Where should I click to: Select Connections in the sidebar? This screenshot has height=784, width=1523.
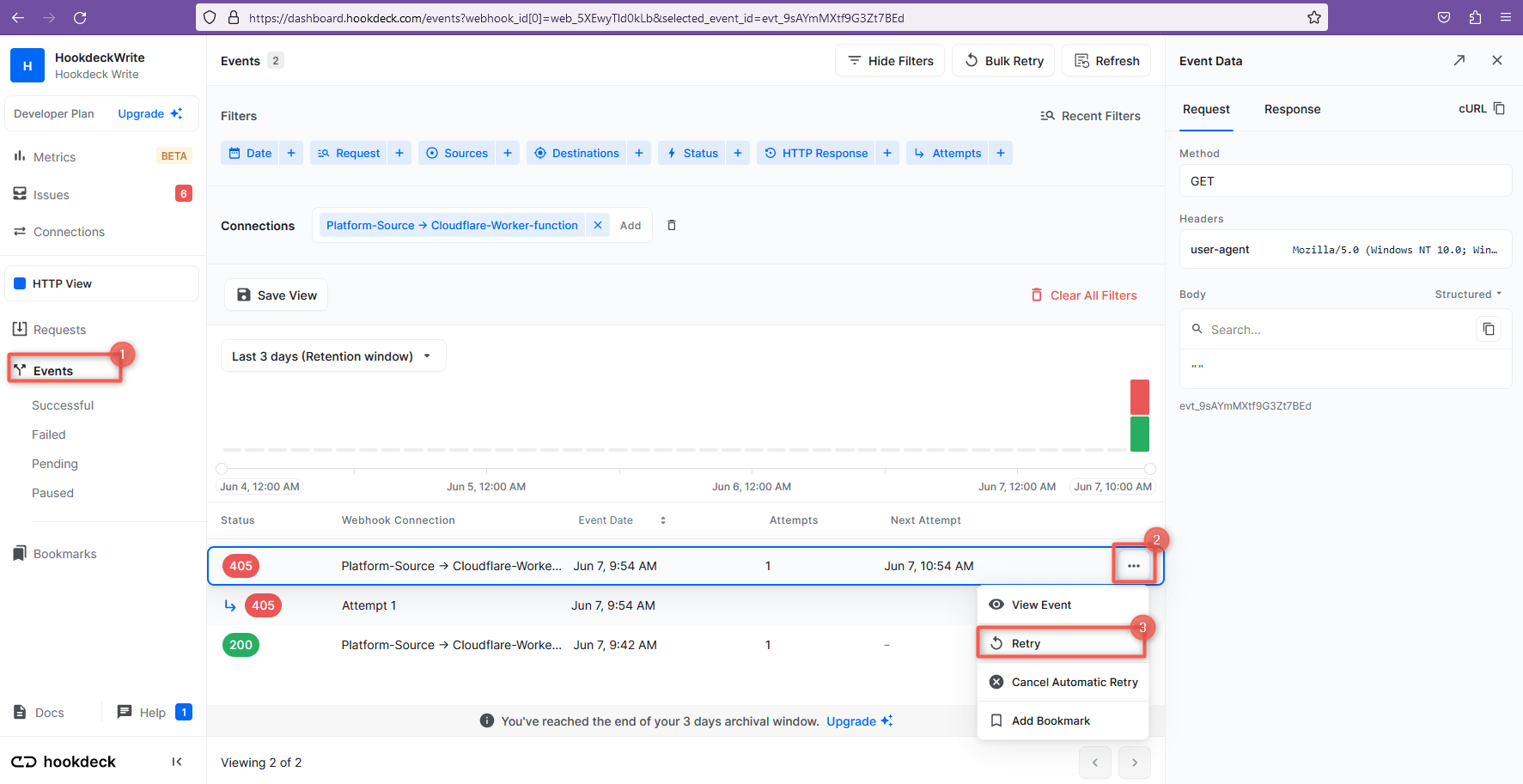[68, 231]
